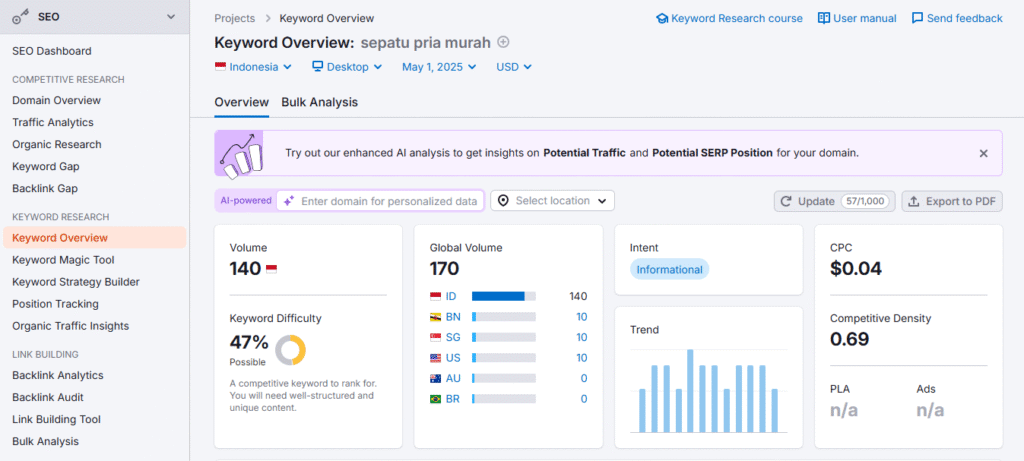Click the 57/1,000 update counter badge
Image resolution: width=1024 pixels, height=461 pixels.
[865, 201]
